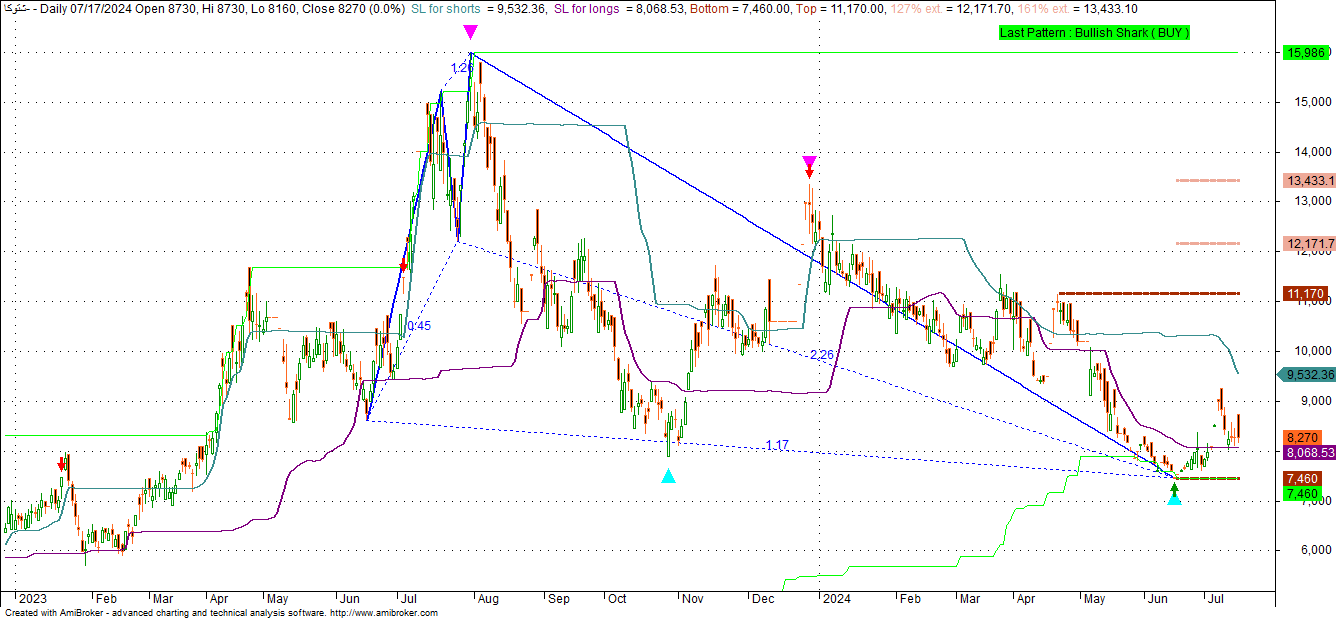Image resolution: width=1336 pixels, height=619 pixels.
Task: Click the green dashed 7,460 bottom level line
Action: 1209,479
